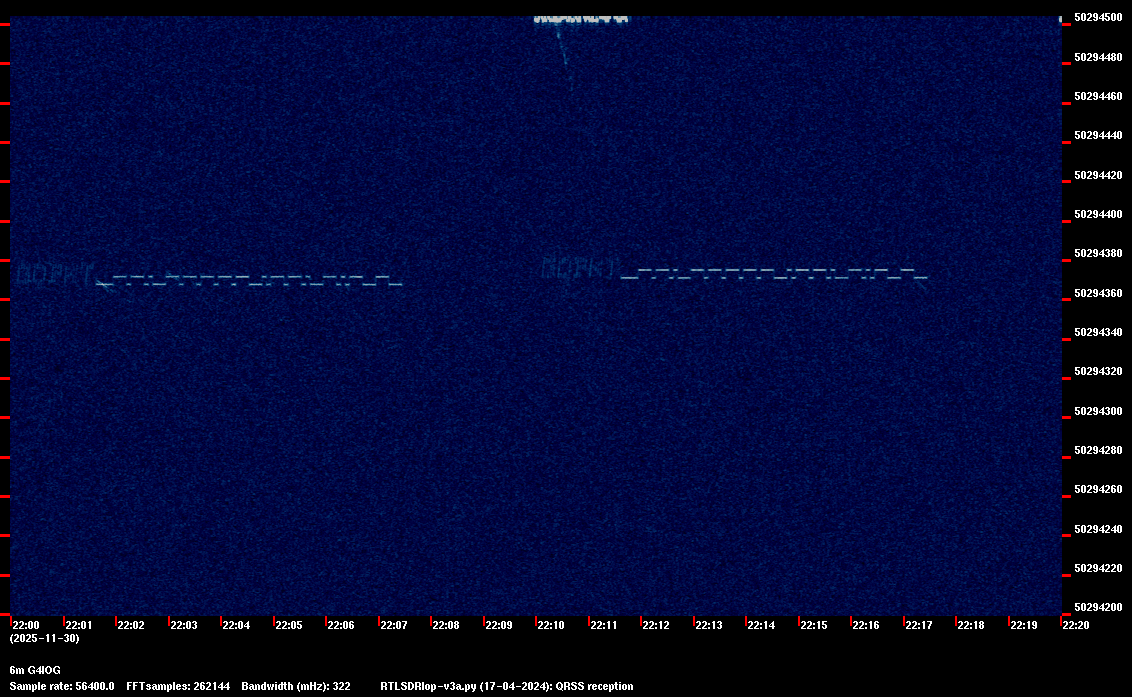Click the 50294220 frequency label

(1098, 568)
